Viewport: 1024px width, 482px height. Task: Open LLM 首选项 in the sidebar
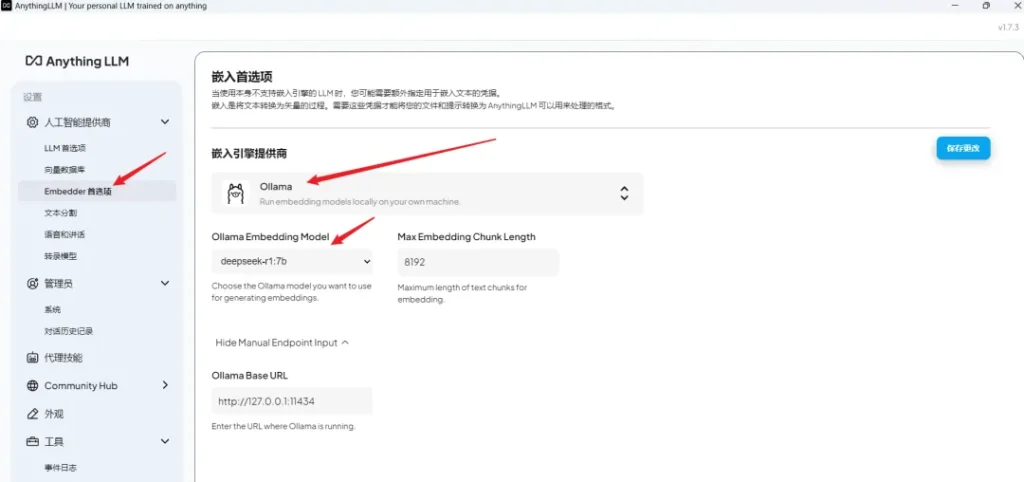click(65, 148)
